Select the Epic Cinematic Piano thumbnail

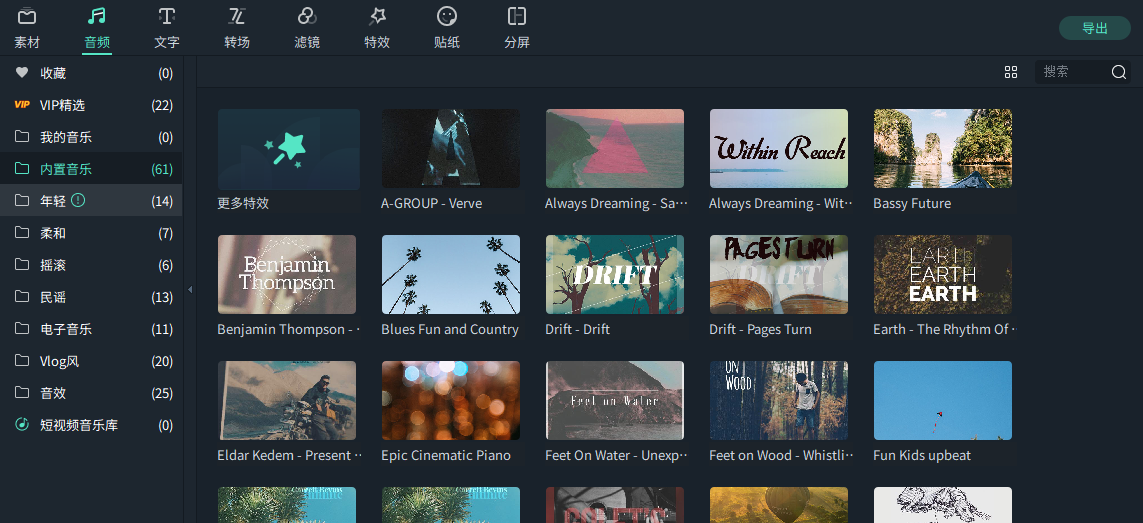(451, 401)
